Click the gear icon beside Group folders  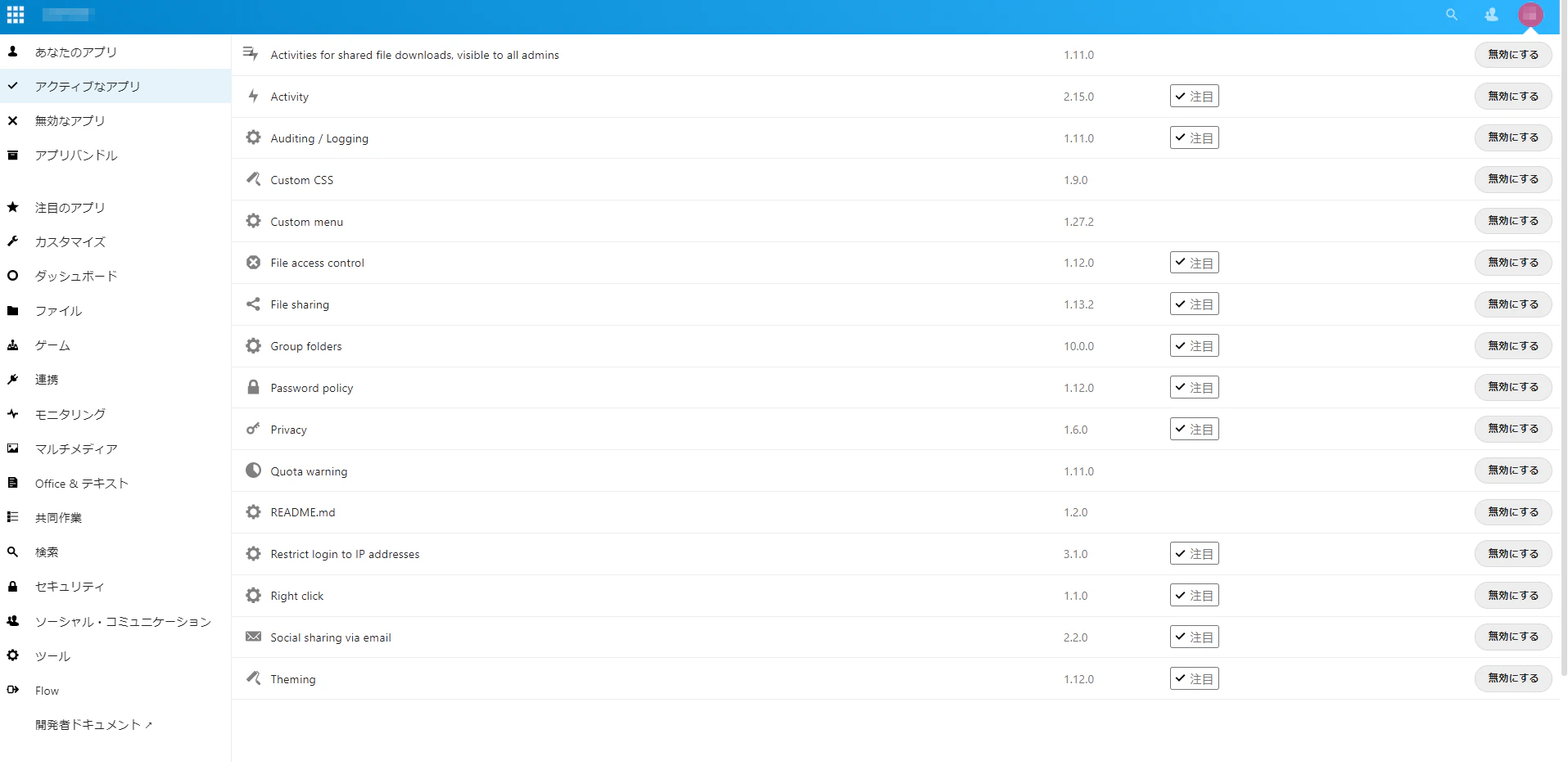pyautogui.click(x=254, y=345)
